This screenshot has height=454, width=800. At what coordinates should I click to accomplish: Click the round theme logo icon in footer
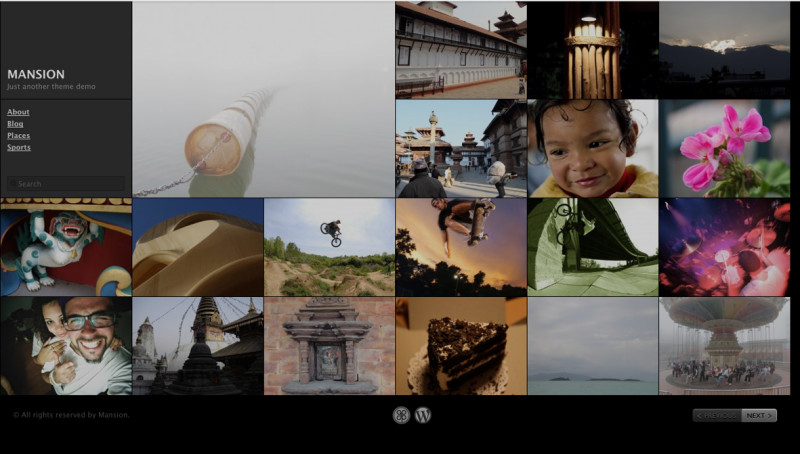(401, 415)
